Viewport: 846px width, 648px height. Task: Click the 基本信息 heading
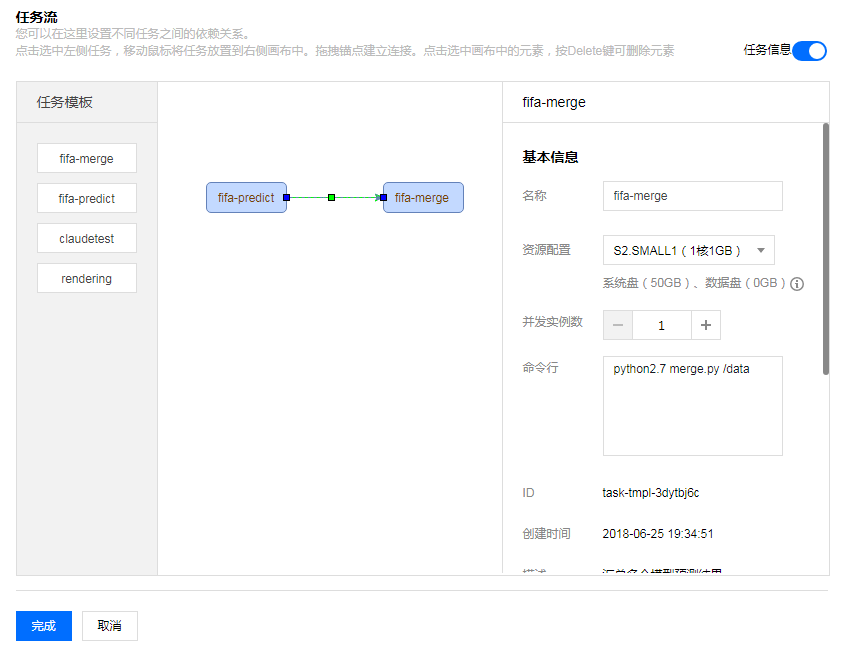pos(550,157)
